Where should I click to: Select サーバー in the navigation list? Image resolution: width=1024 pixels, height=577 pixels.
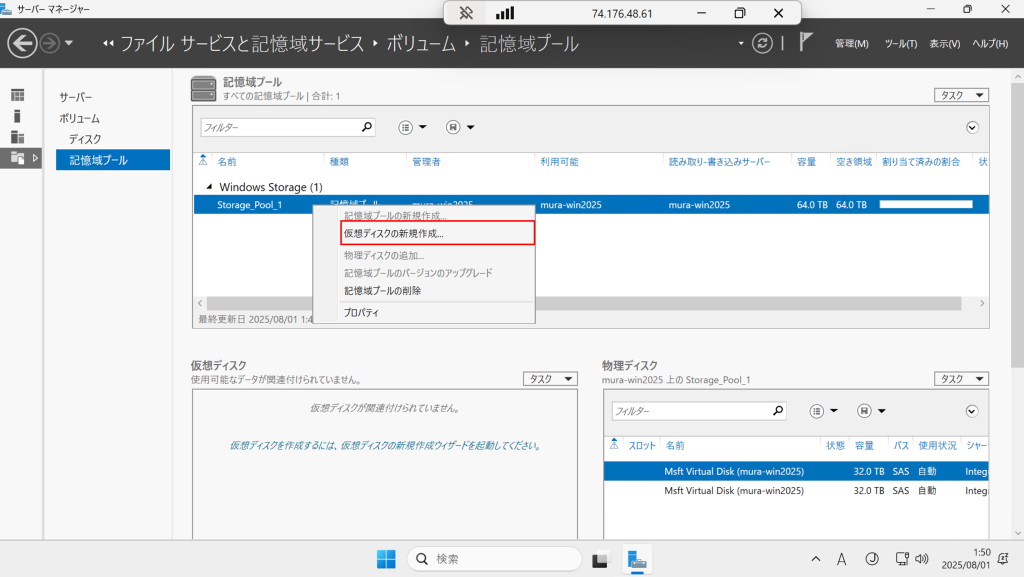click(76, 97)
